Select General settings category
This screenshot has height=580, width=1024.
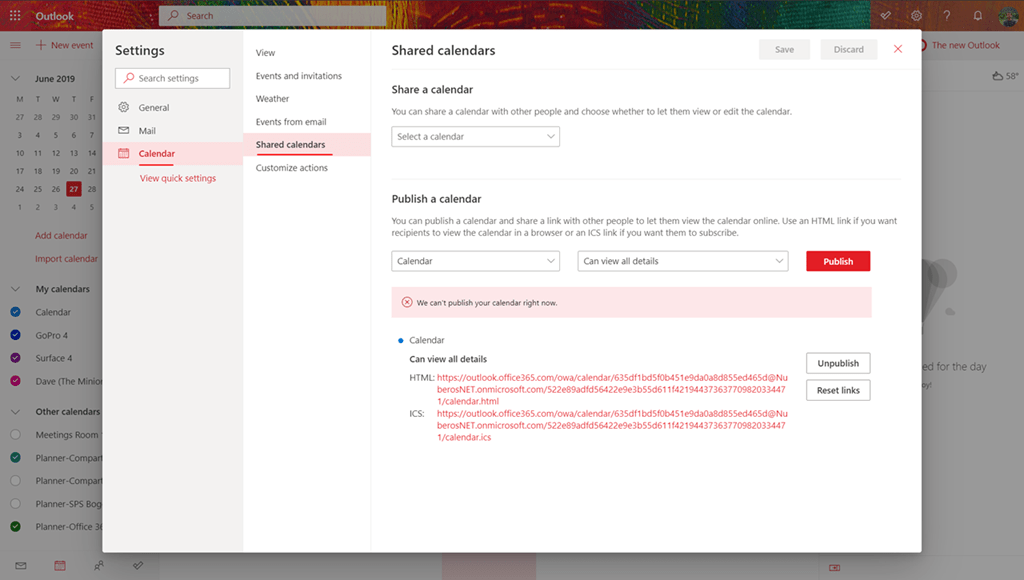[x=172, y=107]
